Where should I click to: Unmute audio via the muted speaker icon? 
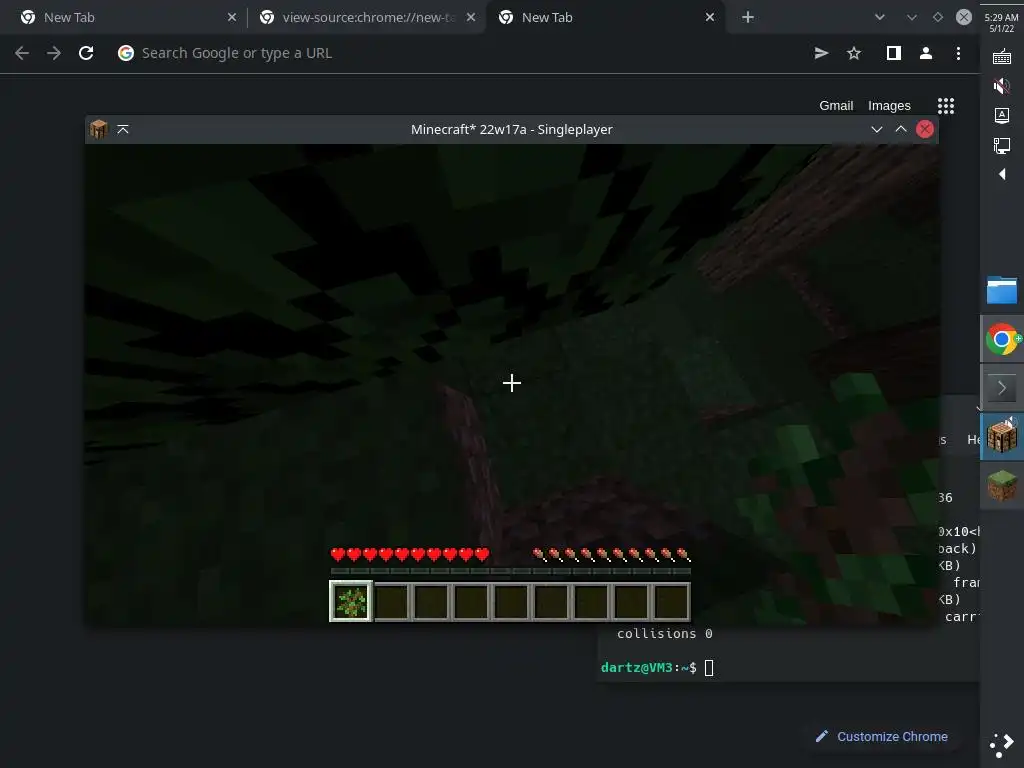coord(1002,86)
